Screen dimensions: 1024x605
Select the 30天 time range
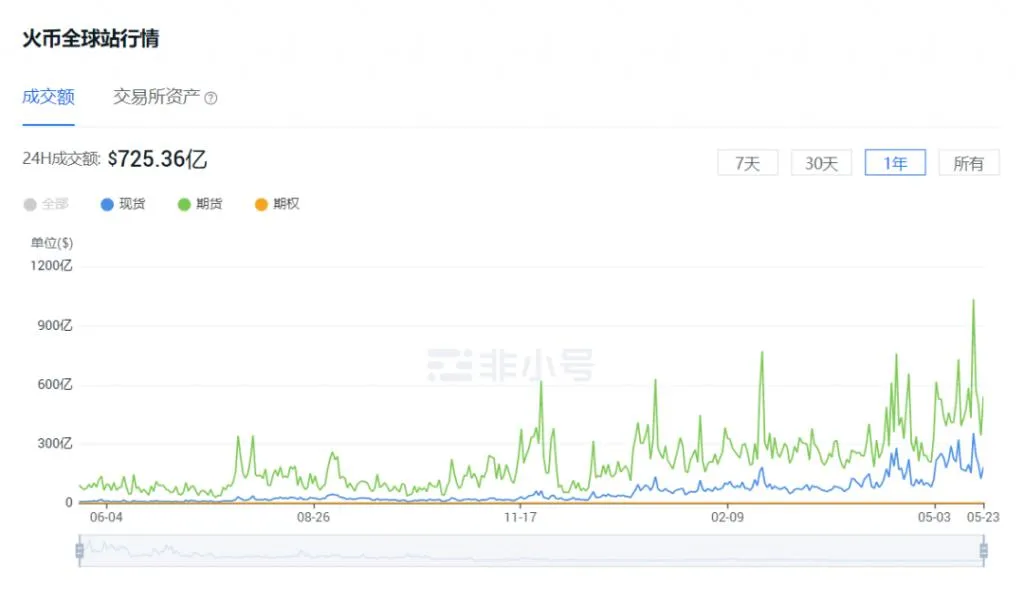click(x=822, y=163)
